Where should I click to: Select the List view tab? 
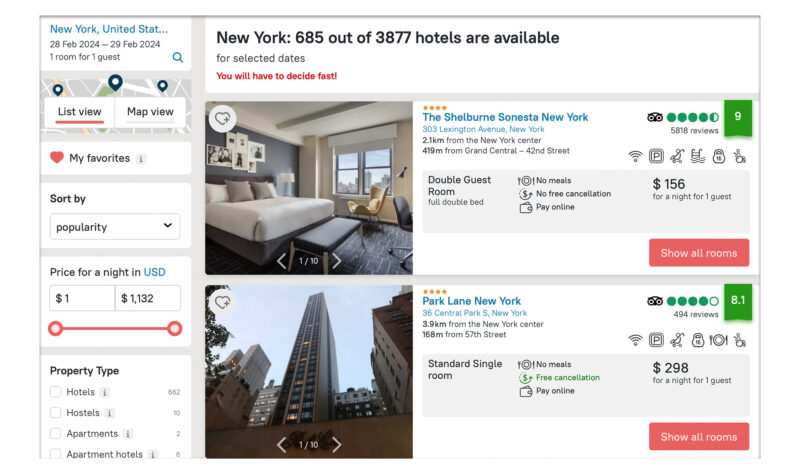80,112
